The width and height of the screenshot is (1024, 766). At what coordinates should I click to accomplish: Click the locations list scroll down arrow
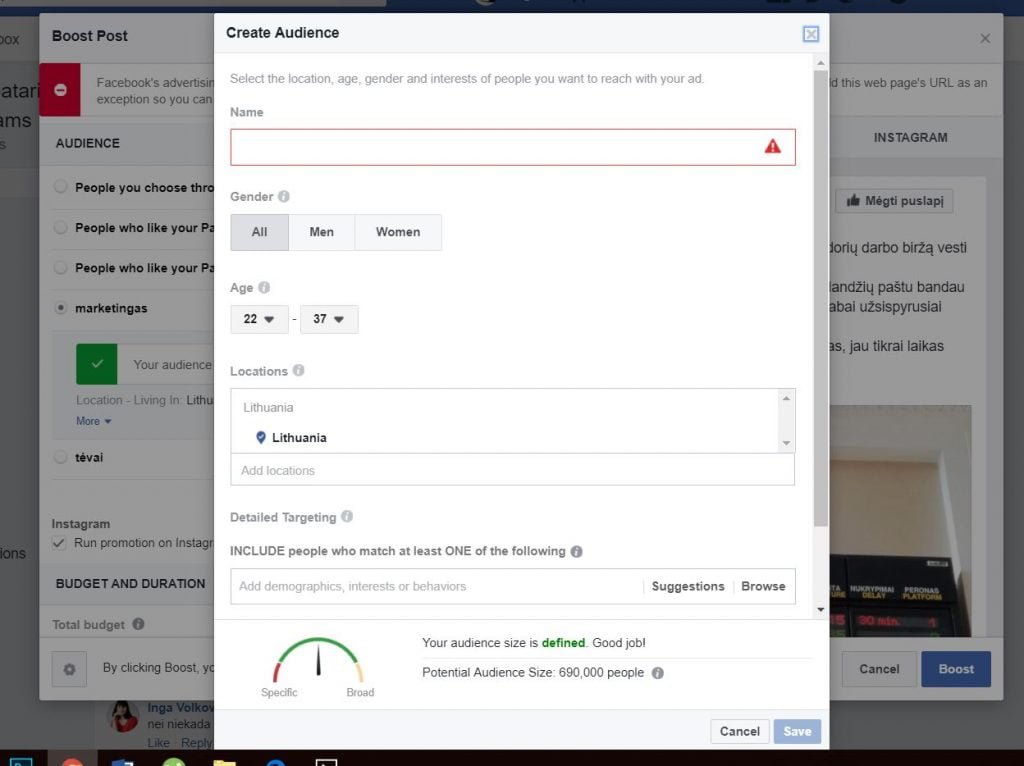(x=786, y=443)
